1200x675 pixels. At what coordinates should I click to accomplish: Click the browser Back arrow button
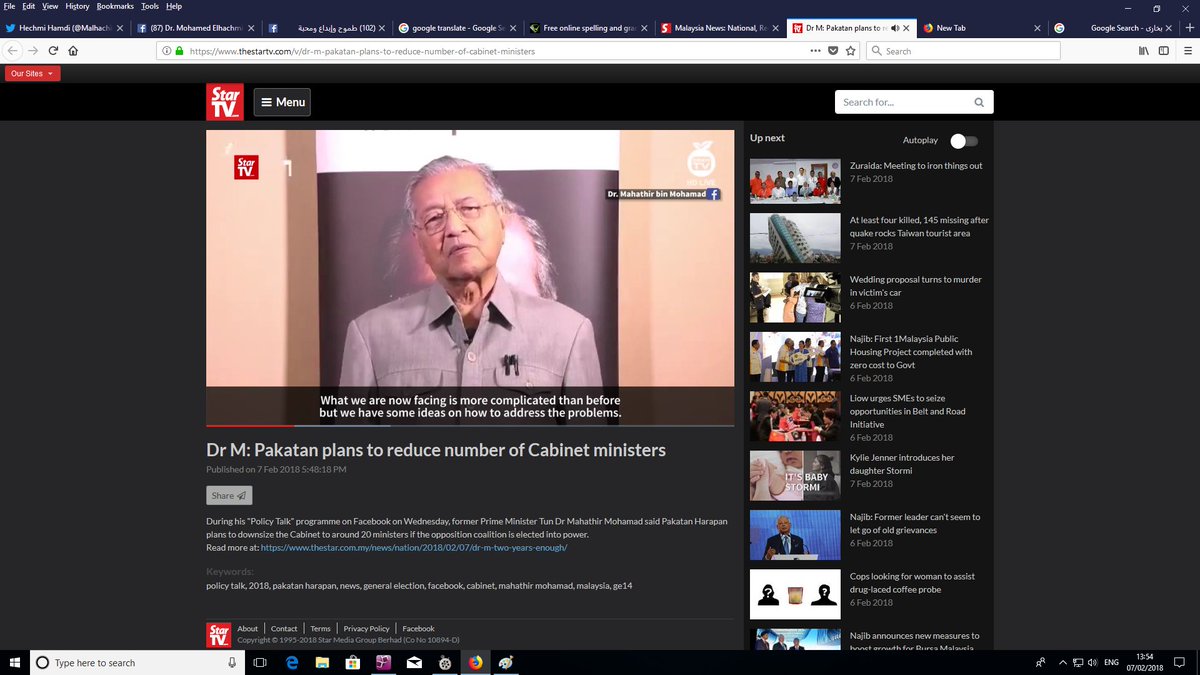click(x=13, y=50)
